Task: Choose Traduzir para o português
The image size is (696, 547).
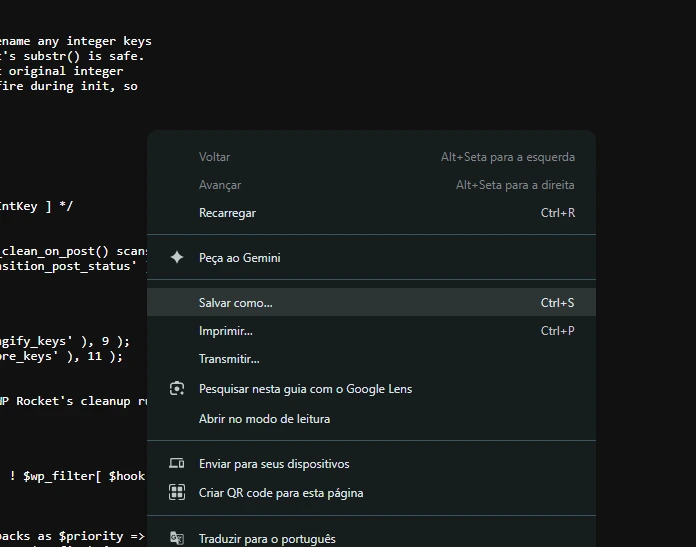Action: pos(371,539)
